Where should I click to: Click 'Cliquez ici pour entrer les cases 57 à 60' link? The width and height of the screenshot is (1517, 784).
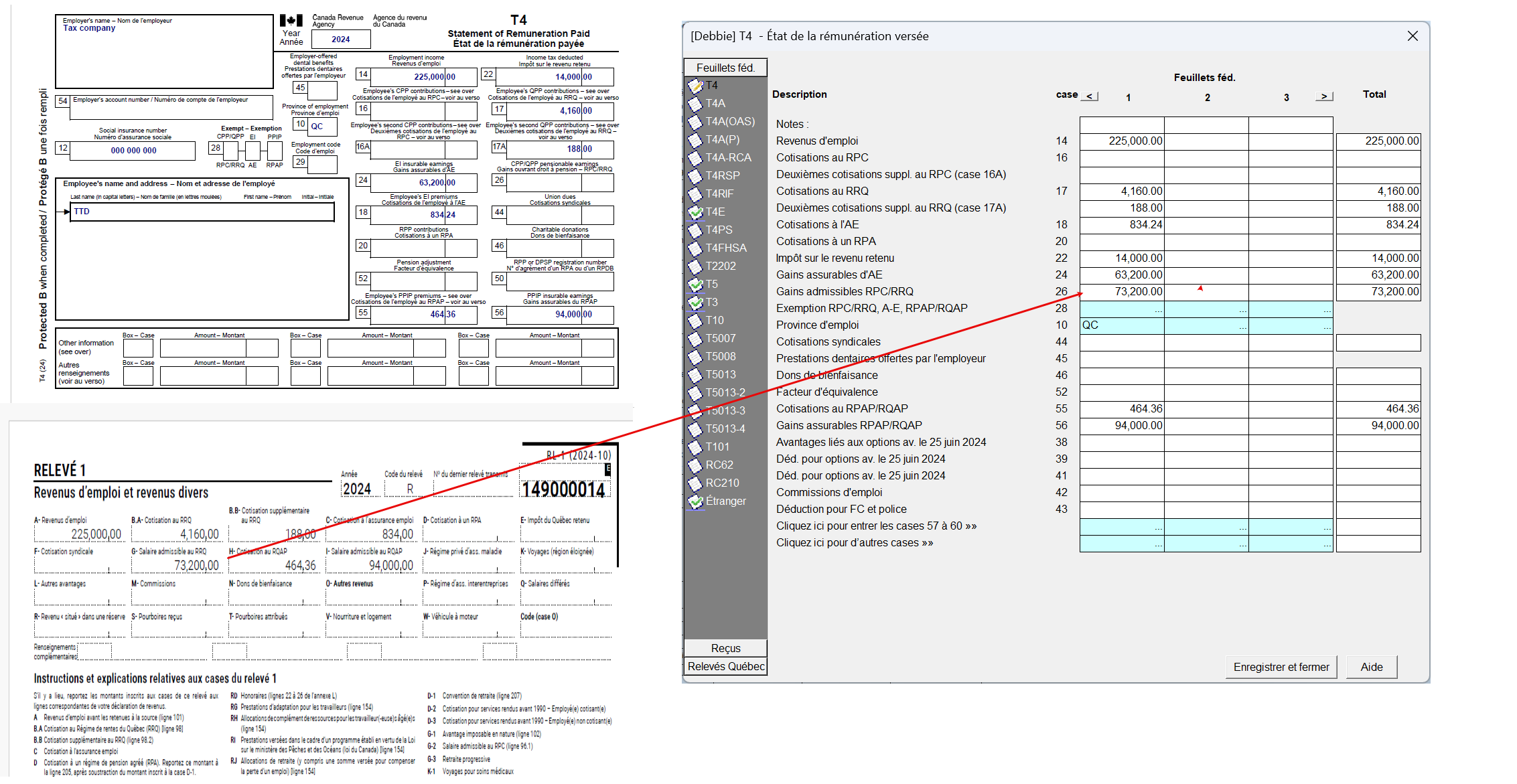[x=876, y=526]
